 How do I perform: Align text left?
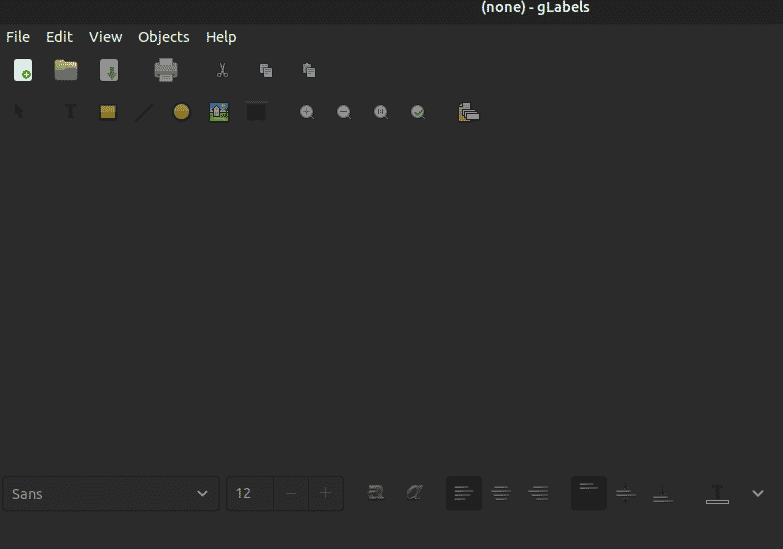pyautogui.click(x=464, y=494)
